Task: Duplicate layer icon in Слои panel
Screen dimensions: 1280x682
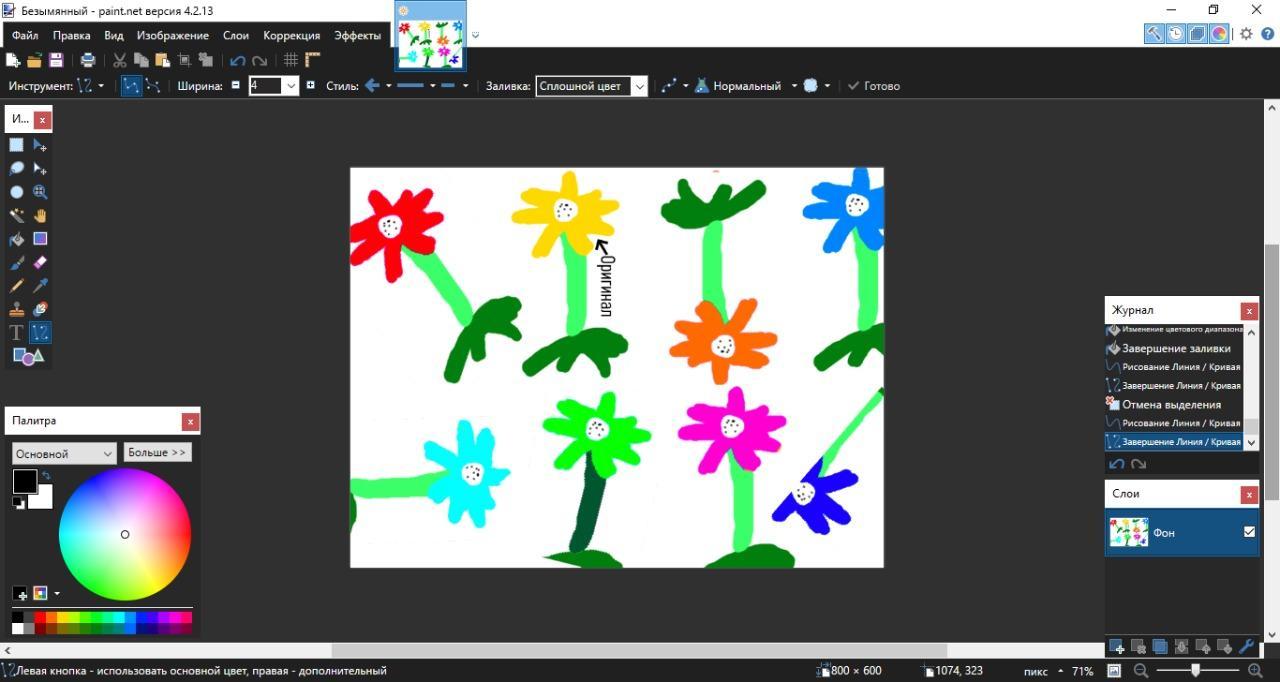Action: tap(1160, 647)
